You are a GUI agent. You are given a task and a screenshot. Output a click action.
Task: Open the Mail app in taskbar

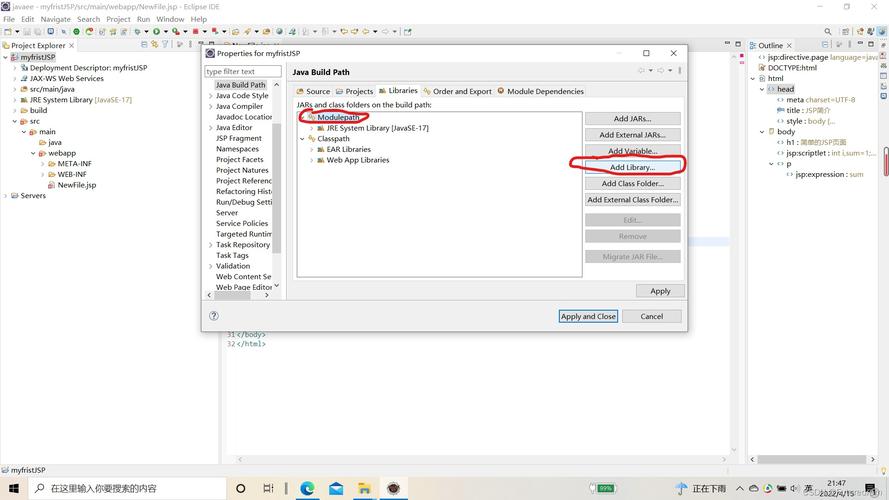click(336, 488)
